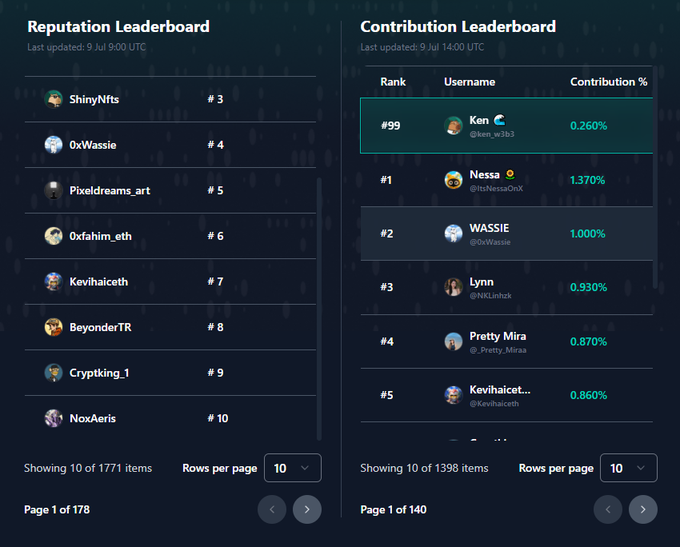Image resolution: width=680 pixels, height=547 pixels.
Task: Click Ken's avatar in Contribution Leaderboard
Action: [453, 126]
